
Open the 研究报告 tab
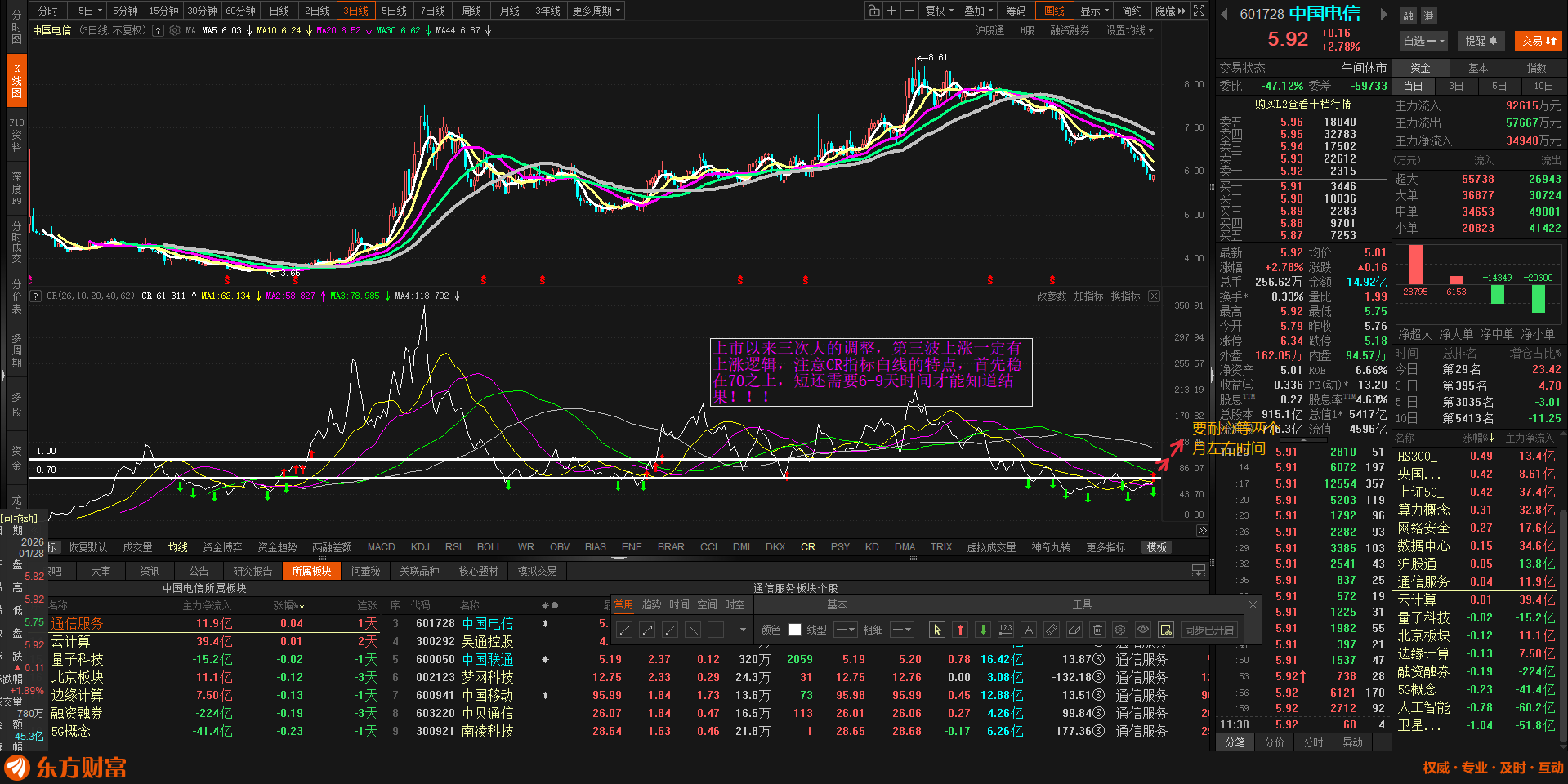pyautogui.click(x=252, y=571)
